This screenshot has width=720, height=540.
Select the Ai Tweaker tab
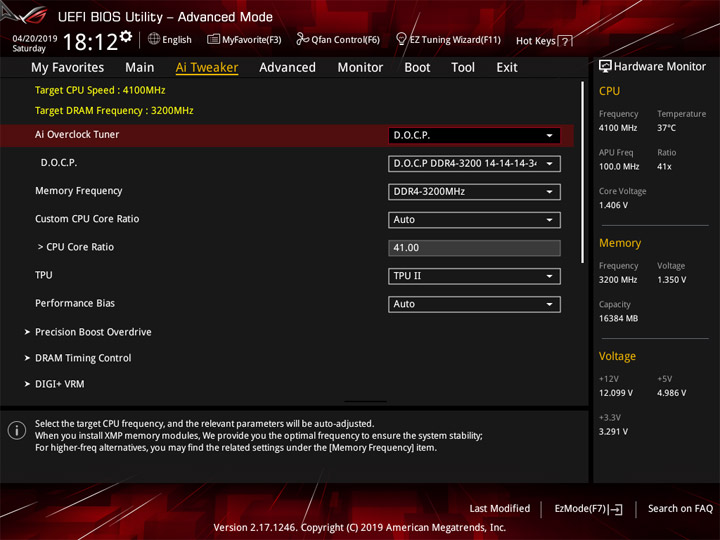pyautogui.click(x=207, y=68)
